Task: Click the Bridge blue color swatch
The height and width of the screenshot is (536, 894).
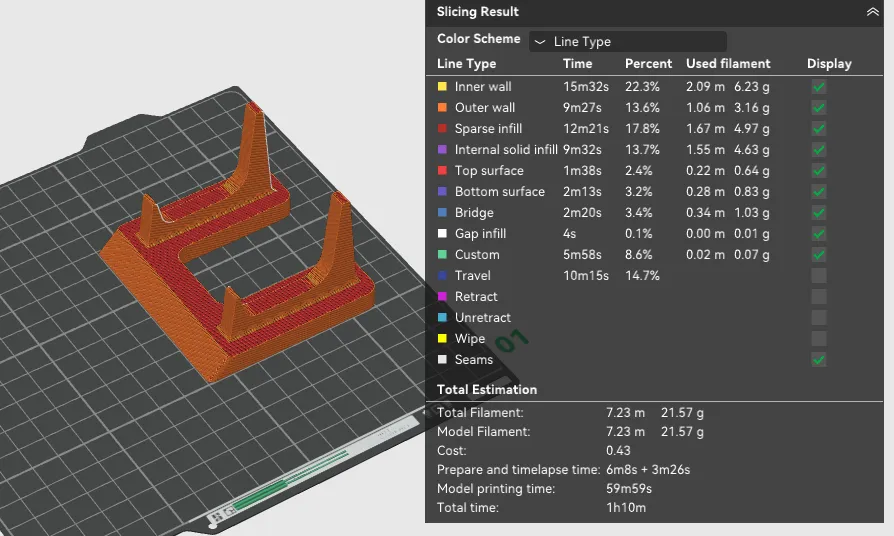Action: pyautogui.click(x=442, y=213)
